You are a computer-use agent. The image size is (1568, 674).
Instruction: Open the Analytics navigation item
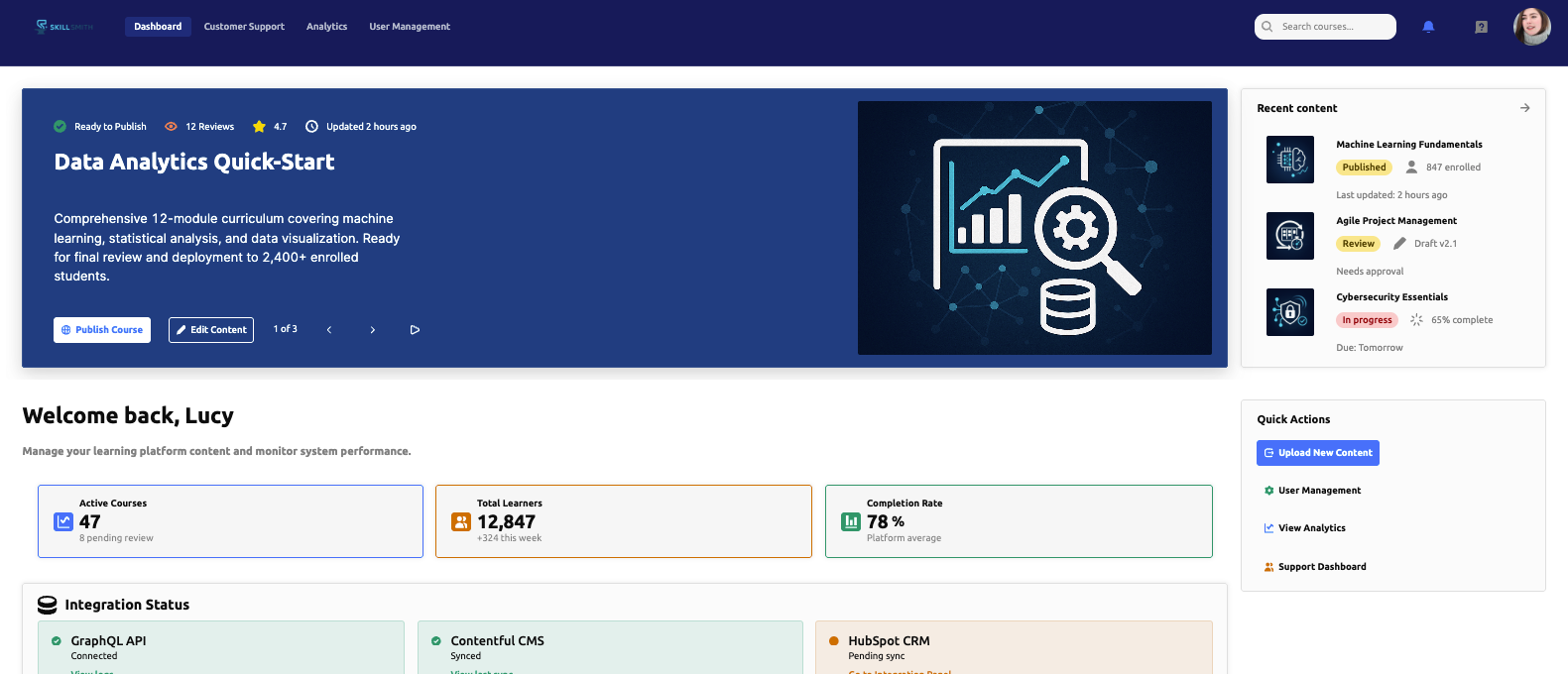(x=326, y=27)
